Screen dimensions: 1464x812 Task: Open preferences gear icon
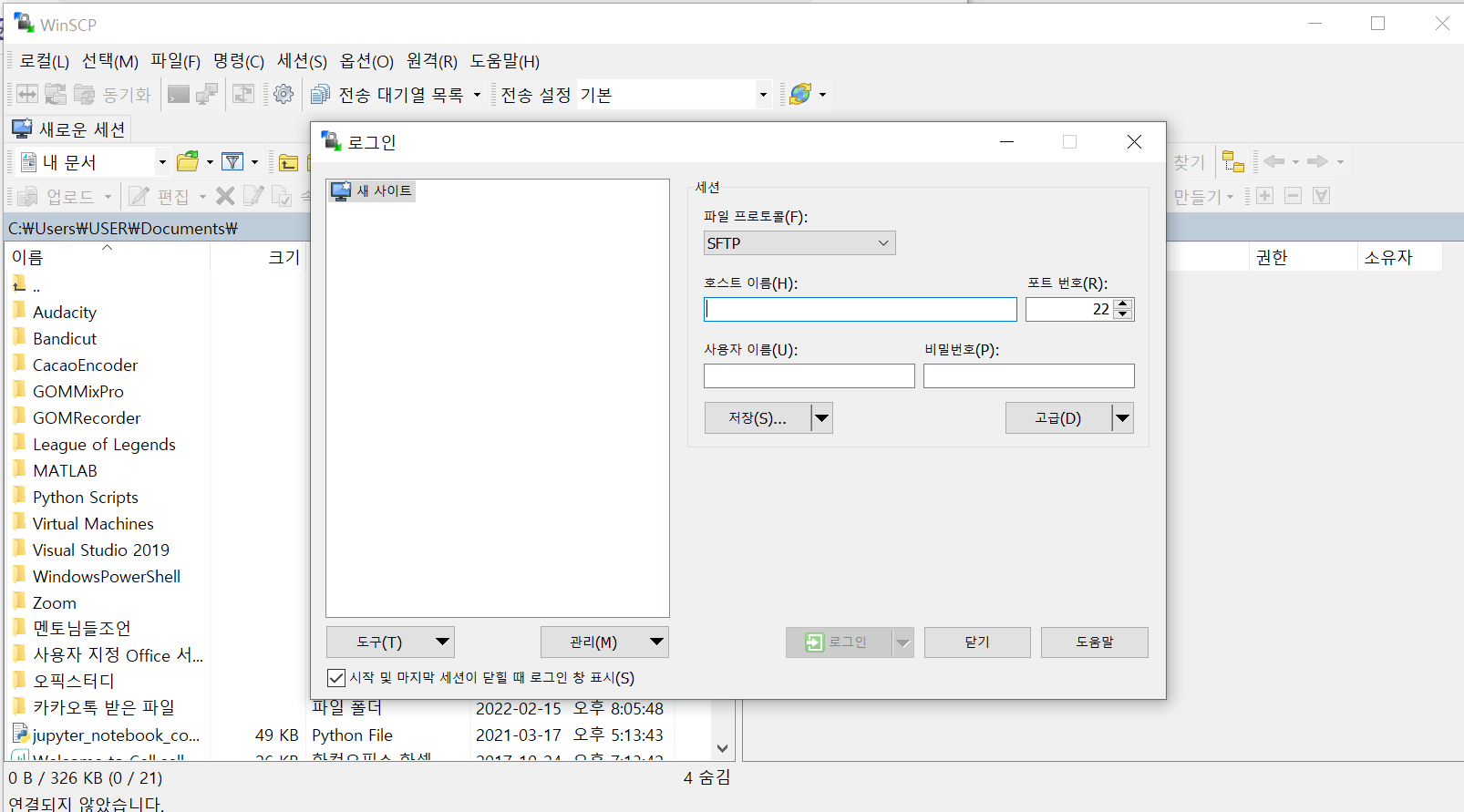pyautogui.click(x=284, y=94)
